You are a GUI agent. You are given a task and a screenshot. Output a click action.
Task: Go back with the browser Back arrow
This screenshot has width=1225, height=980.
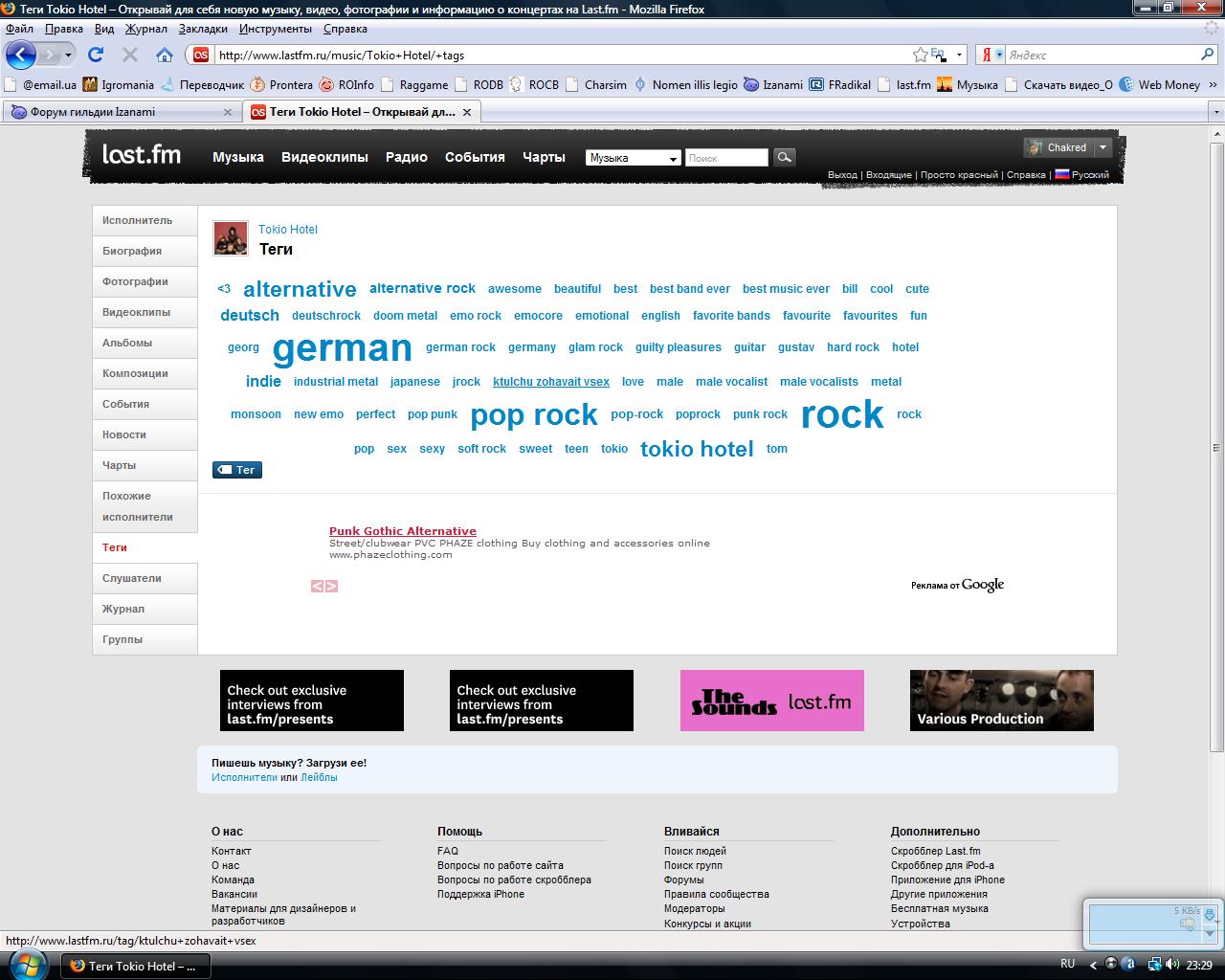point(21,55)
